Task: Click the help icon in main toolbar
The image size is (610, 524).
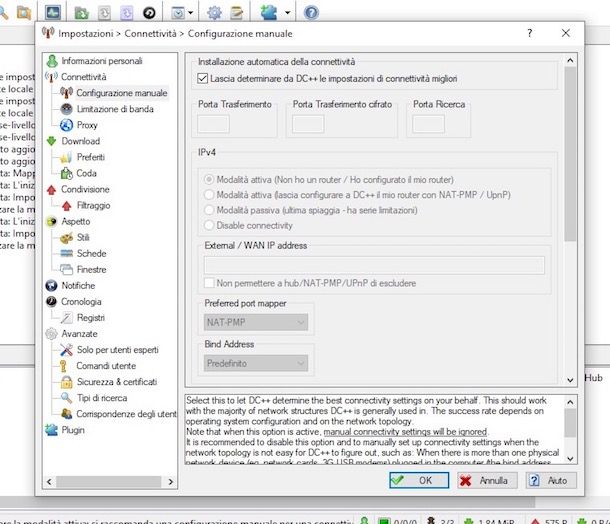Action: (x=311, y=13)
